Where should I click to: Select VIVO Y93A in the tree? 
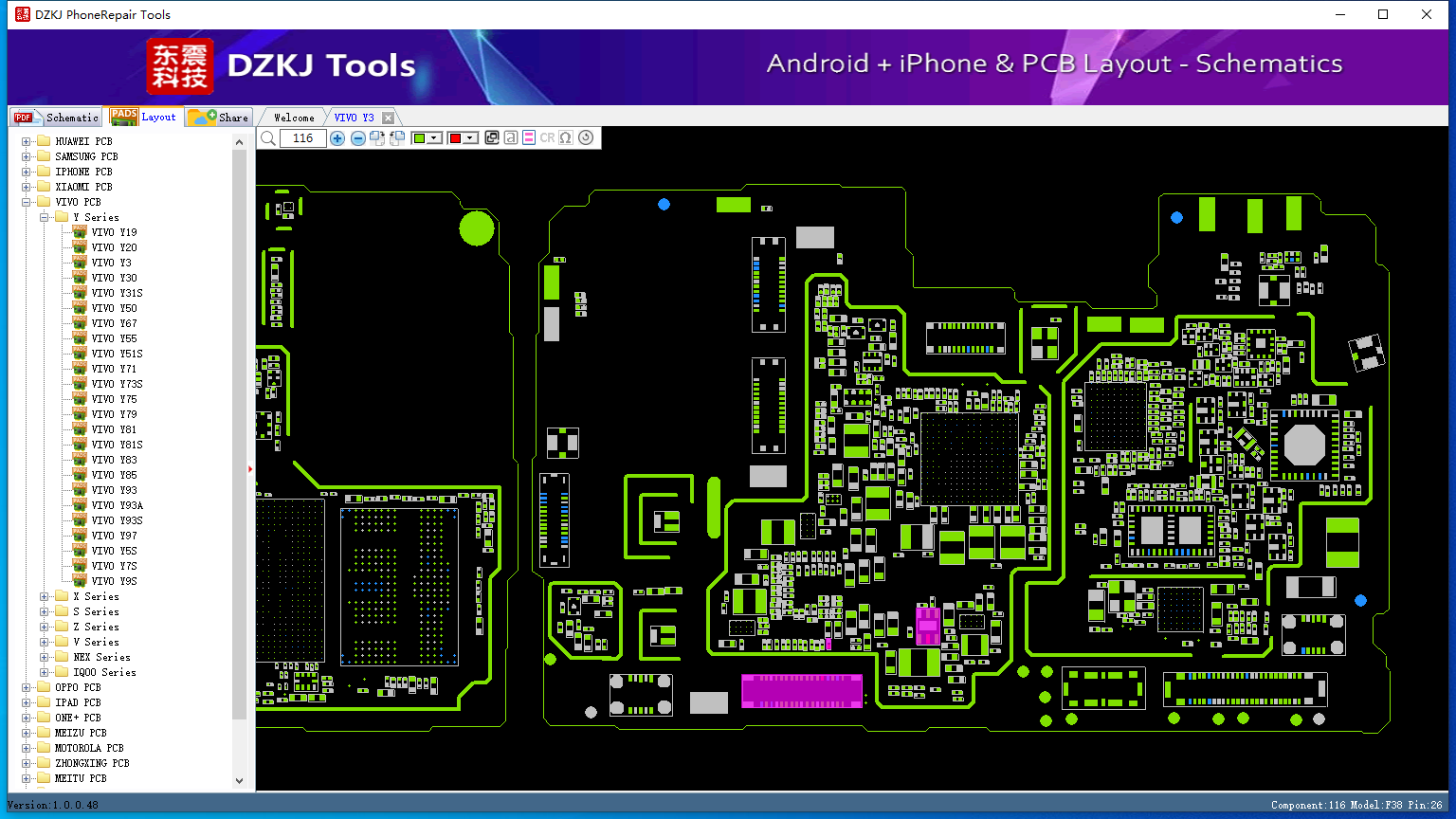[117, 505]
